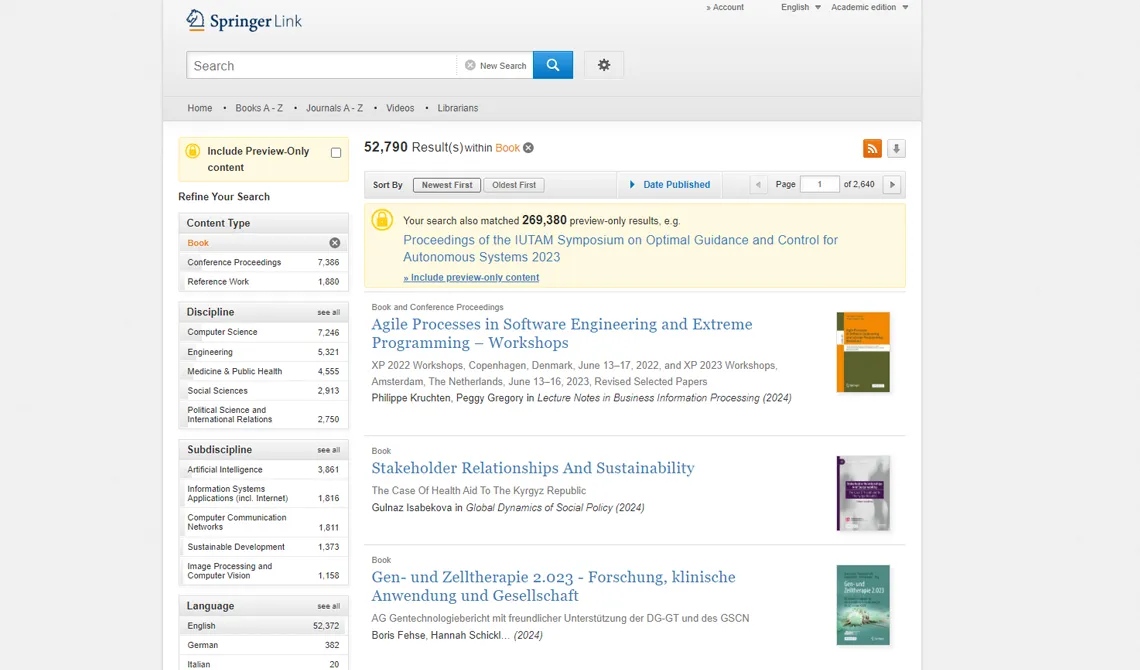The height and width of the screenshot is (670, 1140).
Task: Open the search options gear icon
Action: click(603, 65)
